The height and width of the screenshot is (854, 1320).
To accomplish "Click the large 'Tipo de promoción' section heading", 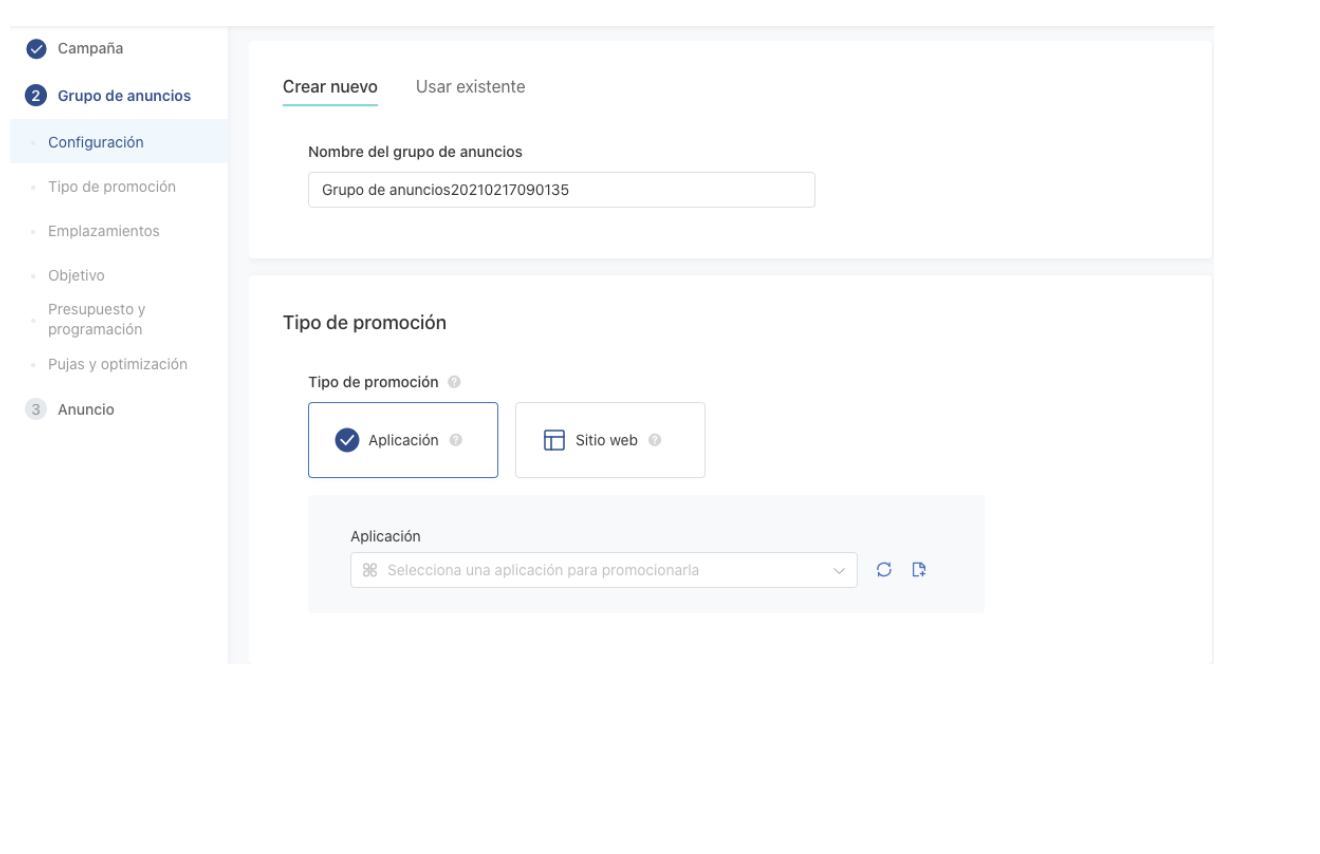I will (365, 323).
